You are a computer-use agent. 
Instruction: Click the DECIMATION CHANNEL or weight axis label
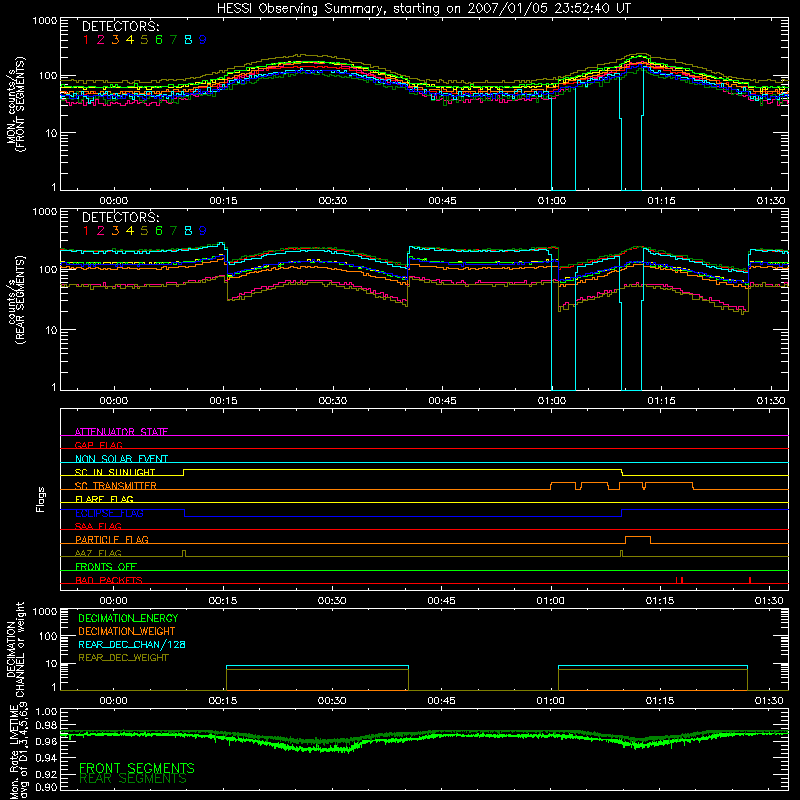tap(15, 649)
